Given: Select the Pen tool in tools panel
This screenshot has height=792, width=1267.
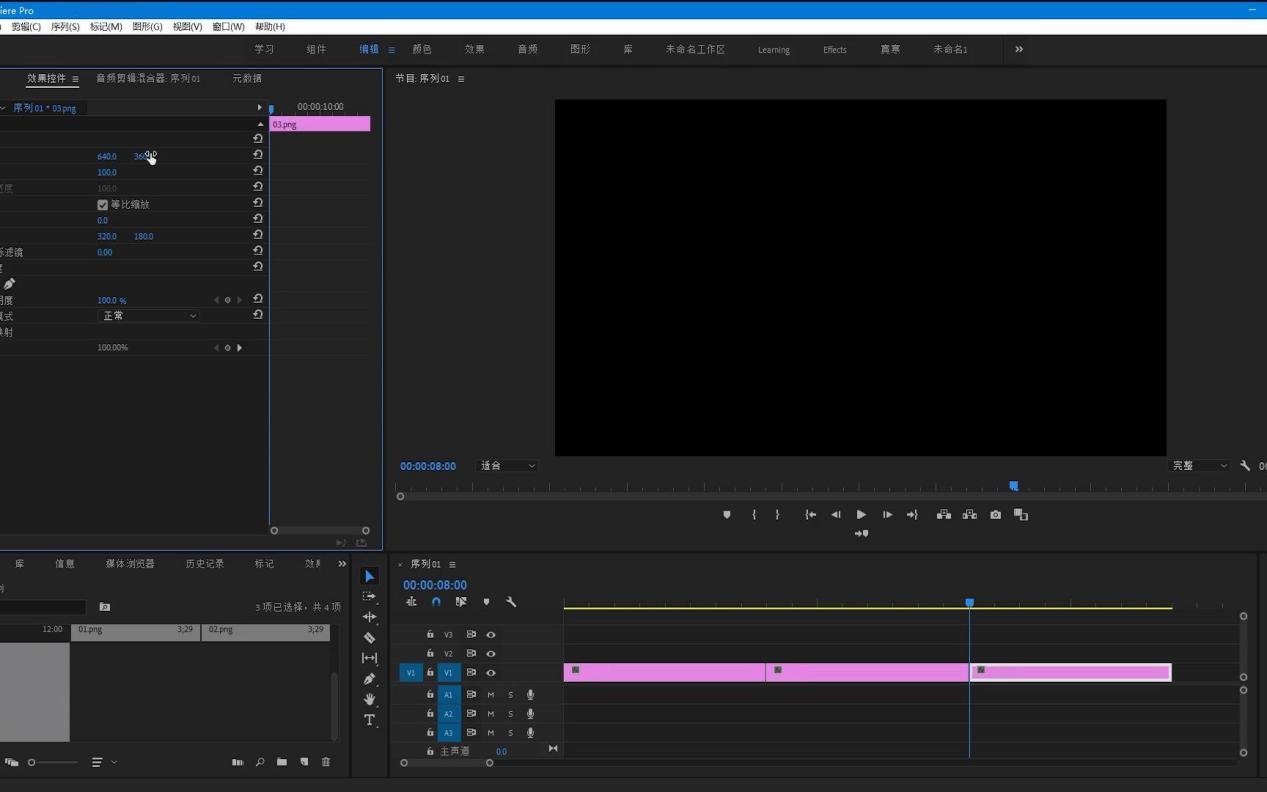Looking at the screenshot, I should click(x=369, y=679).
